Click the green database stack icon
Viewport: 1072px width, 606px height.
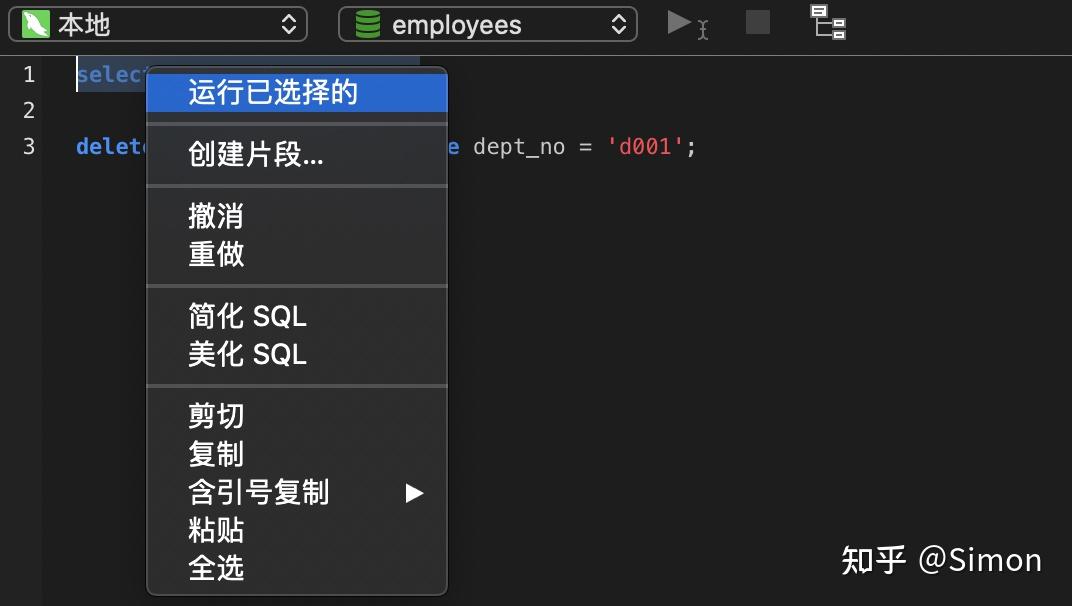pos(368,24)
